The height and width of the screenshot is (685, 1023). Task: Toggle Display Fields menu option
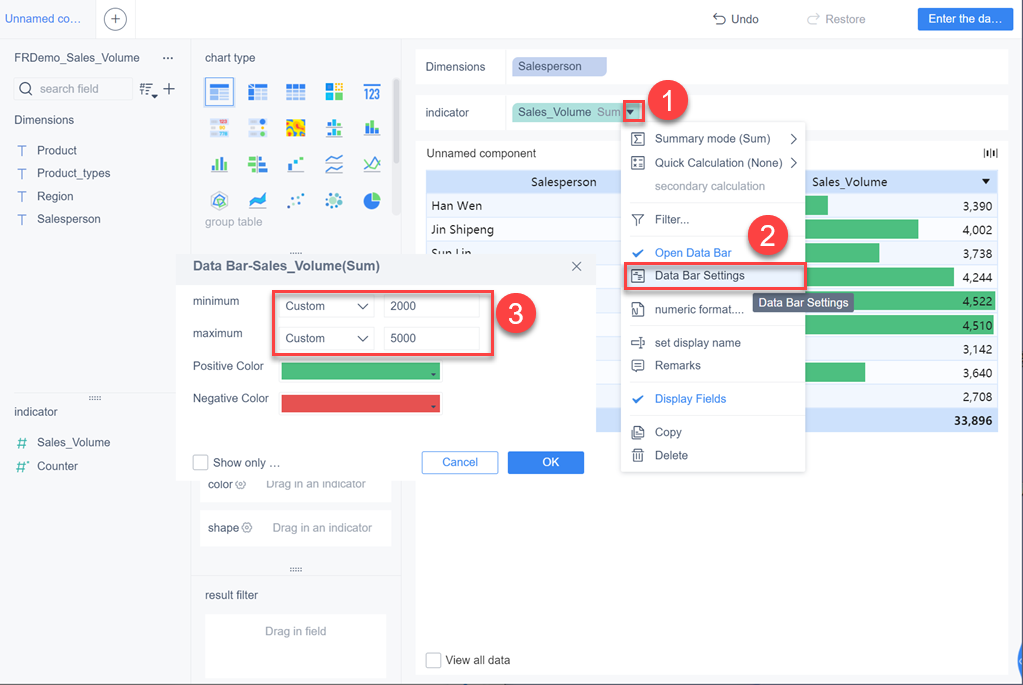coord(690,399)
